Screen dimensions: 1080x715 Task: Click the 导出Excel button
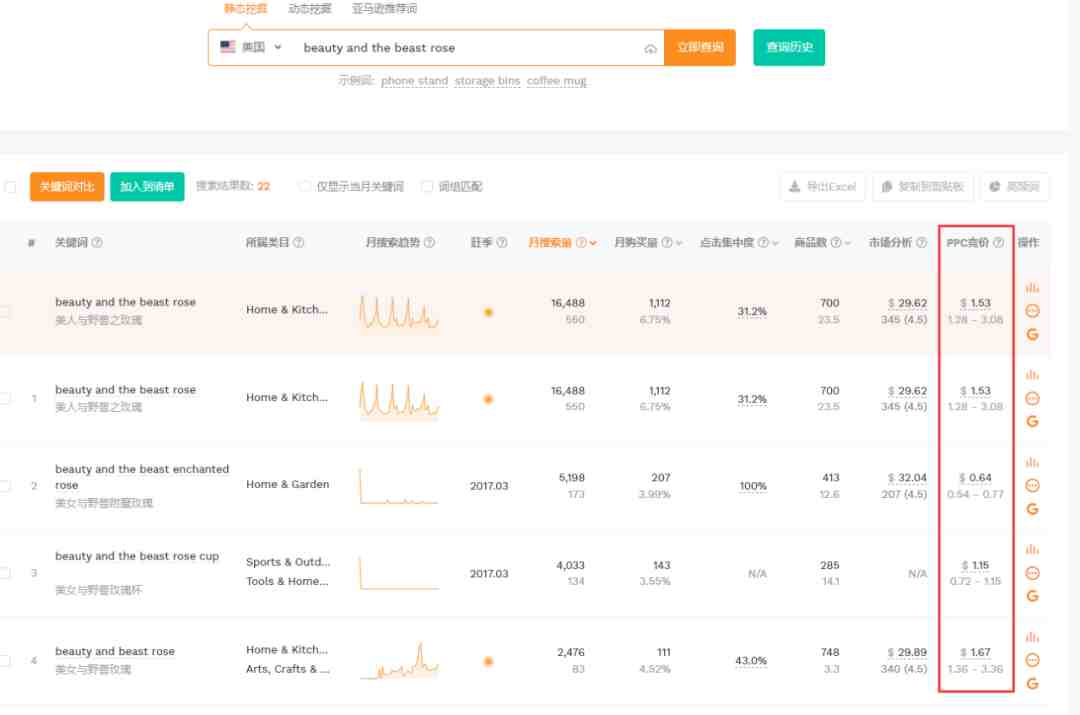pos(822,187)
